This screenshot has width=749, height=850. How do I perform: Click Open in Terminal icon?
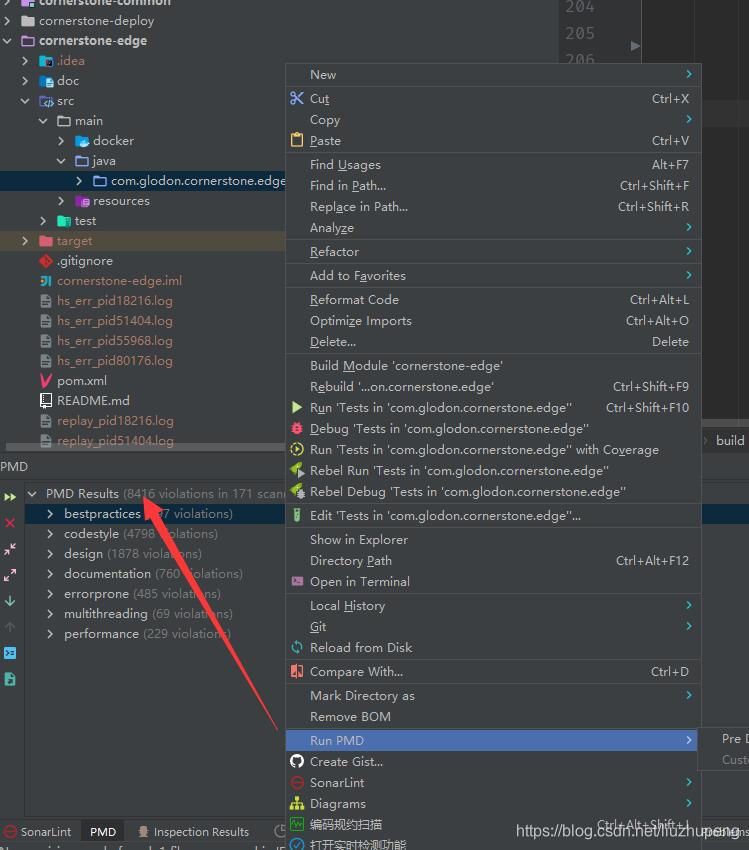pos(297,581)
